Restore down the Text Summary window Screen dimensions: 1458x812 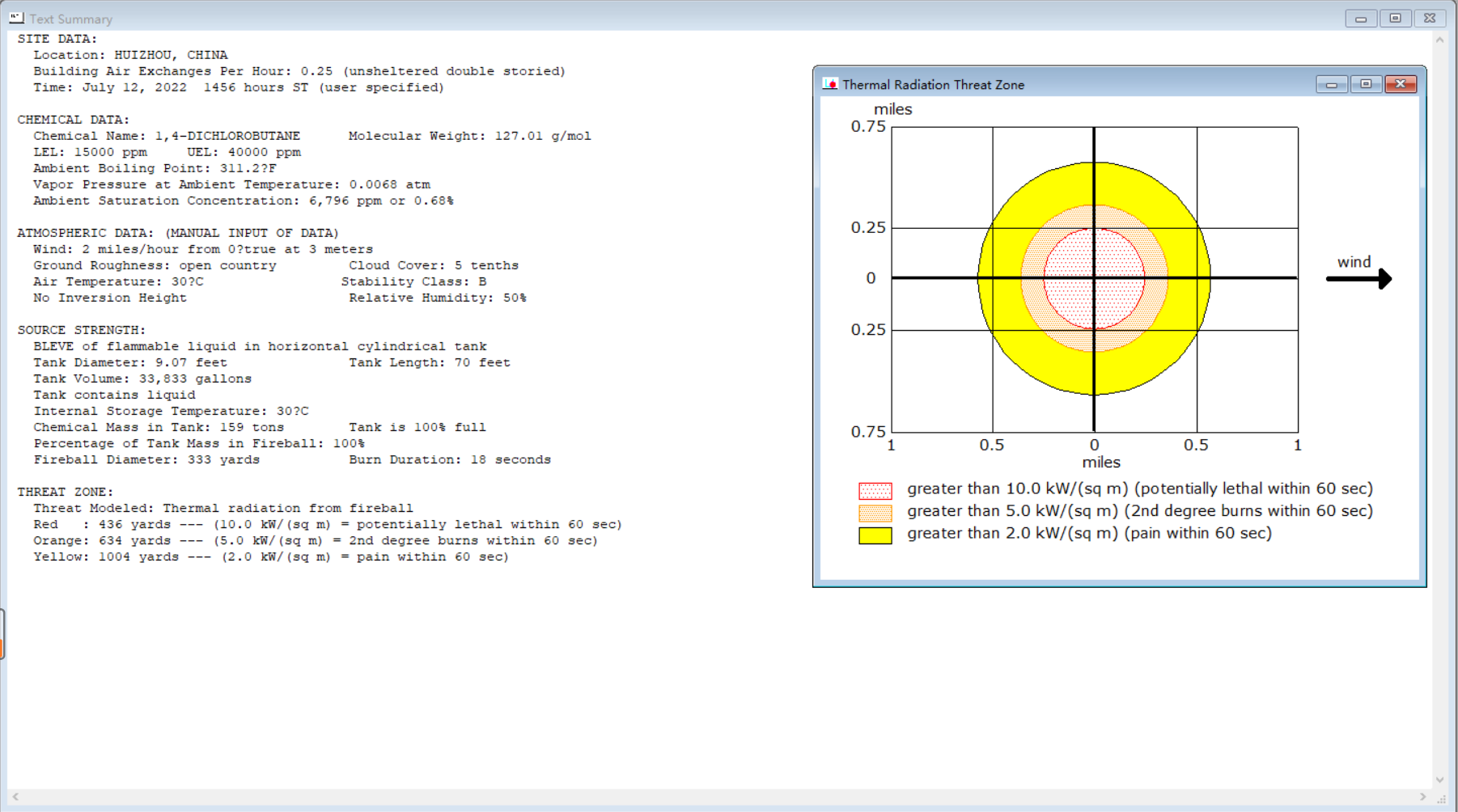coord(1395,19)
